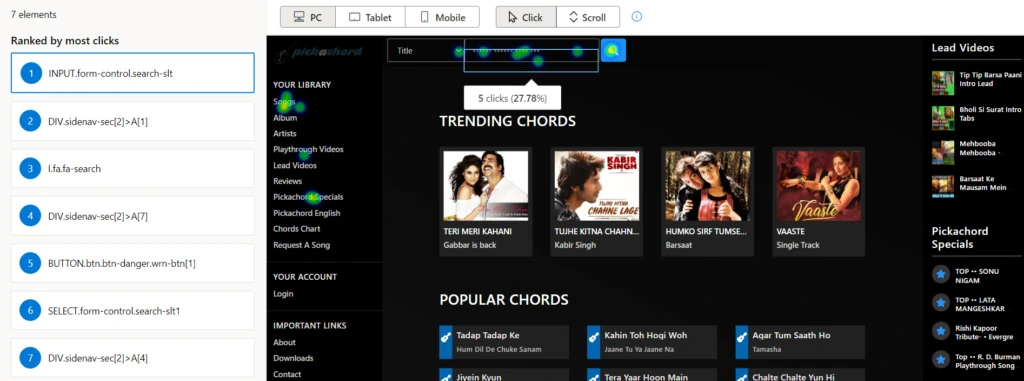The height and width of the screenshot is (381, 1024).
Task: Open Artists in Your Library
Action: tap(285, 133)
